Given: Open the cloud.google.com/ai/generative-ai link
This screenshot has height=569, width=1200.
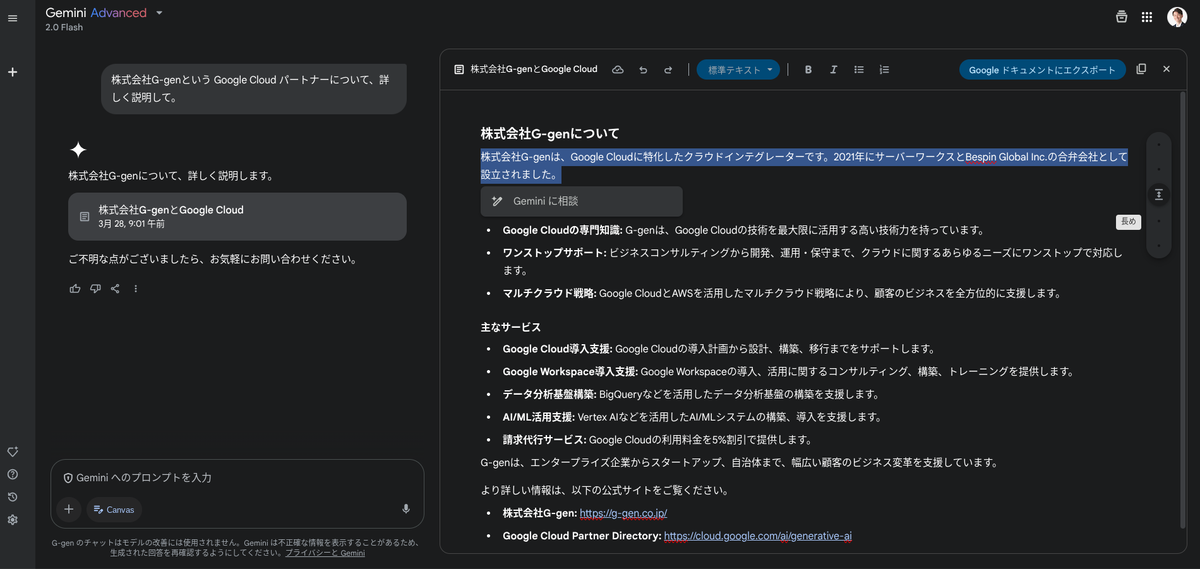Looking at the screenshot, I should [758, 536].
